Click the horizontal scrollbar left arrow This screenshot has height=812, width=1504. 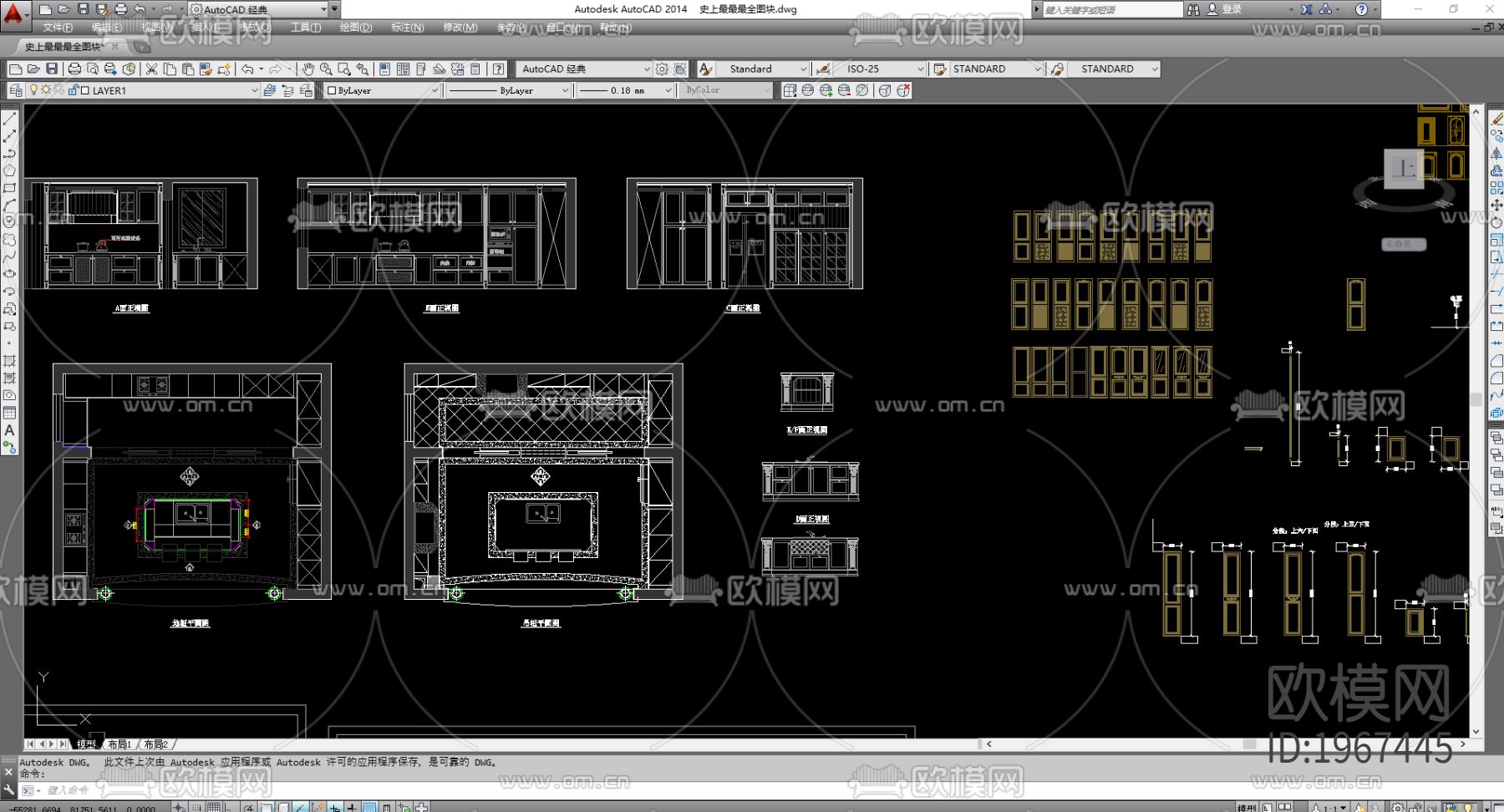click(989, 743)
